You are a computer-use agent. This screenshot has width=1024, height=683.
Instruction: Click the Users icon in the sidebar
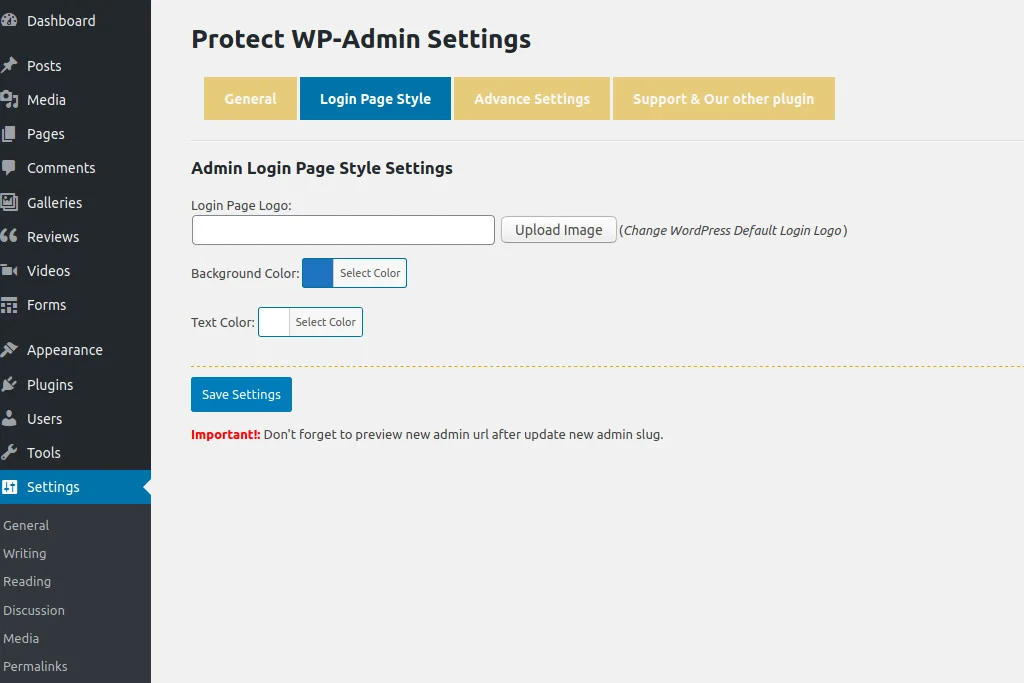15,418
